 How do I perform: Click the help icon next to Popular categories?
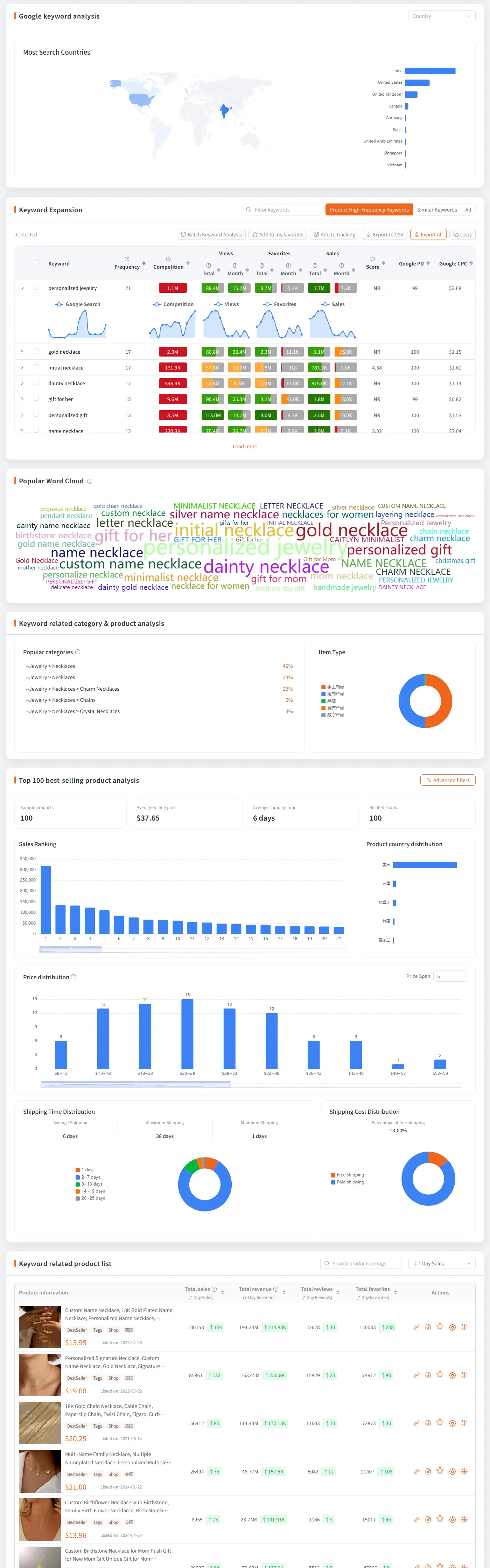77,652
